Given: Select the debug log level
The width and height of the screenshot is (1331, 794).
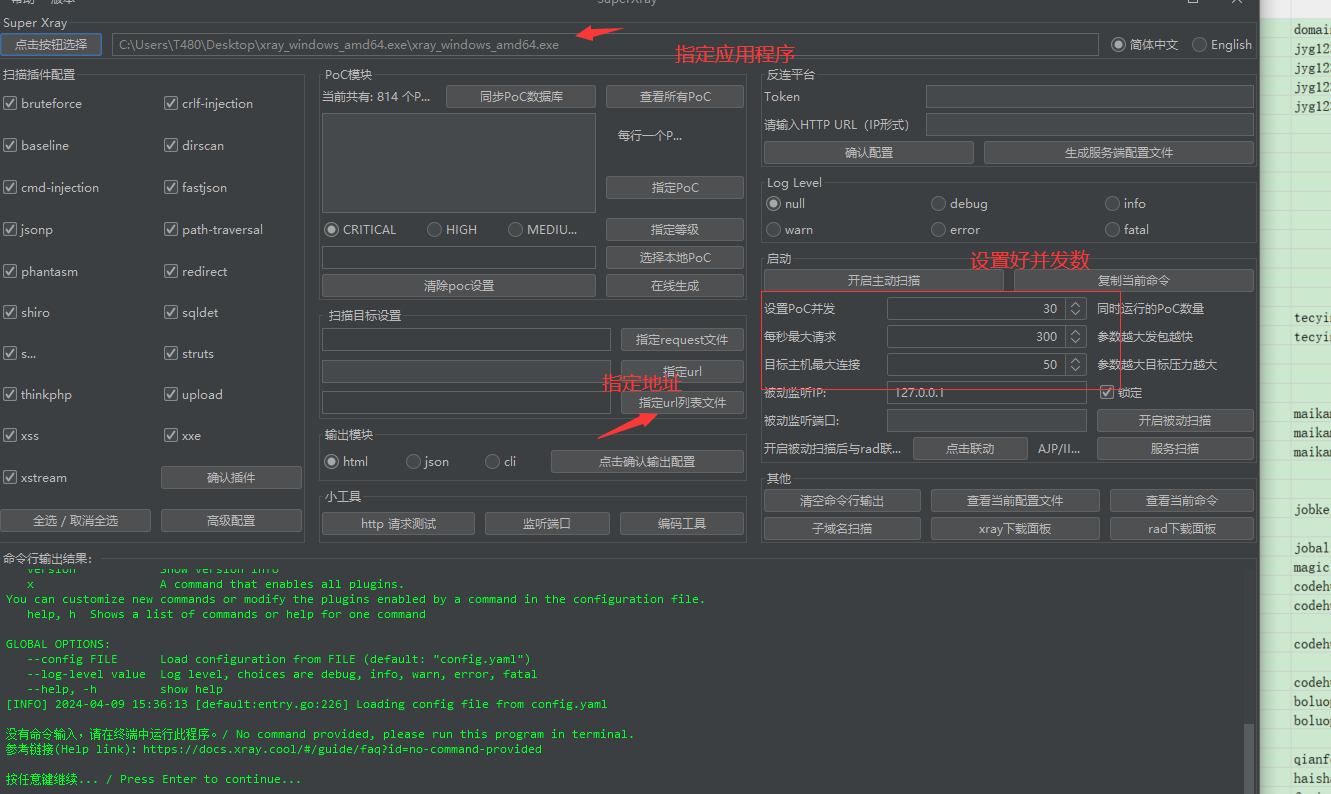Looking at the screenshot, I should [x=938, y=203].
